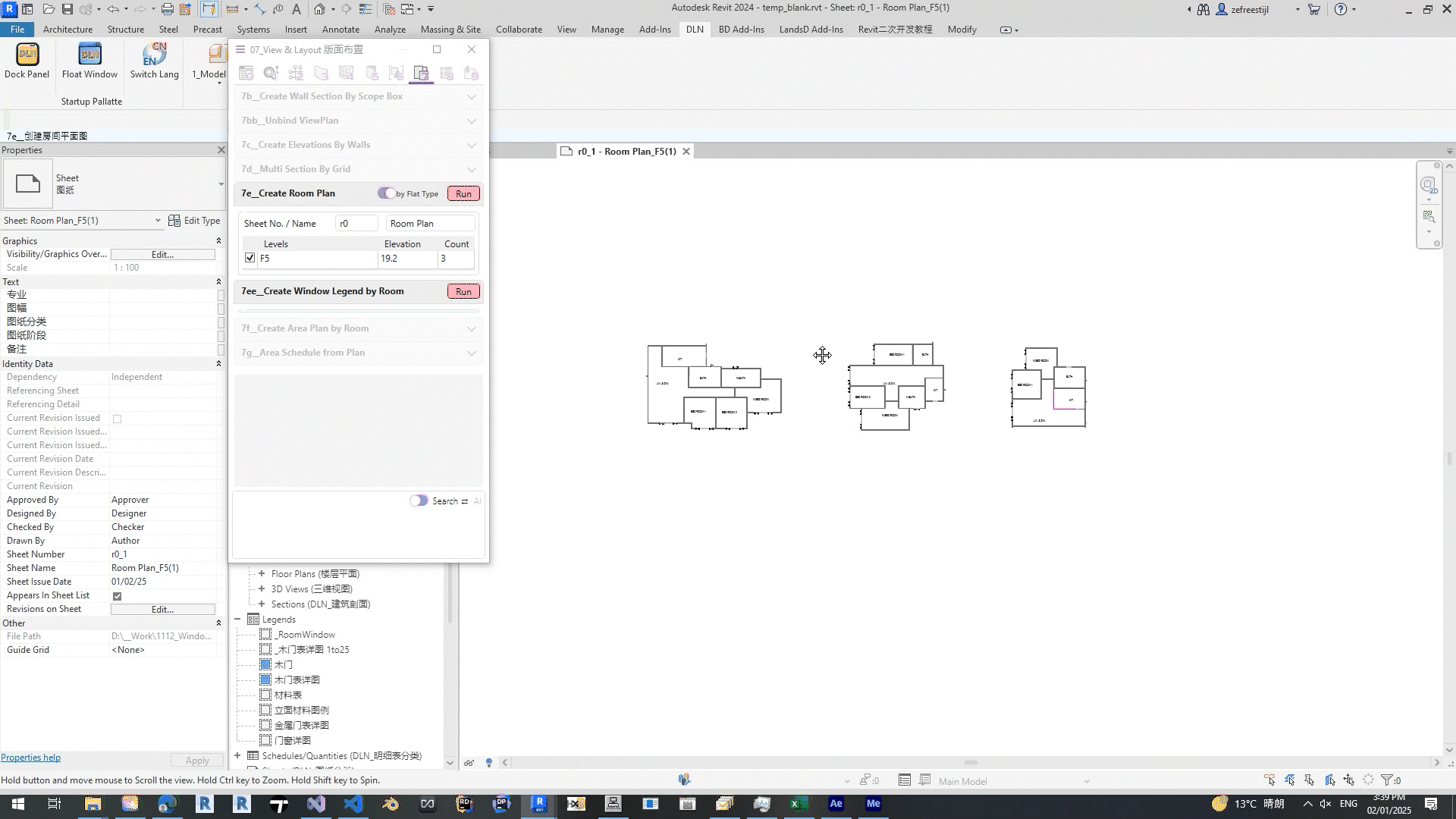Open the File menu
This screenshot has height=819, width=1456.
[x=17, y=30]
